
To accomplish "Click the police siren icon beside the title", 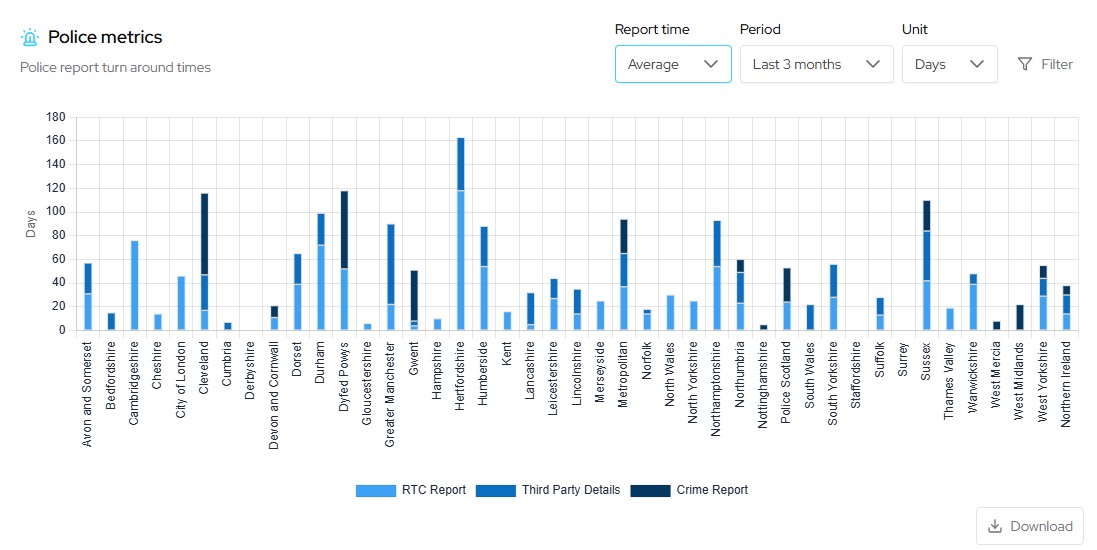I will pyautogui.click(x=30, y=38).
